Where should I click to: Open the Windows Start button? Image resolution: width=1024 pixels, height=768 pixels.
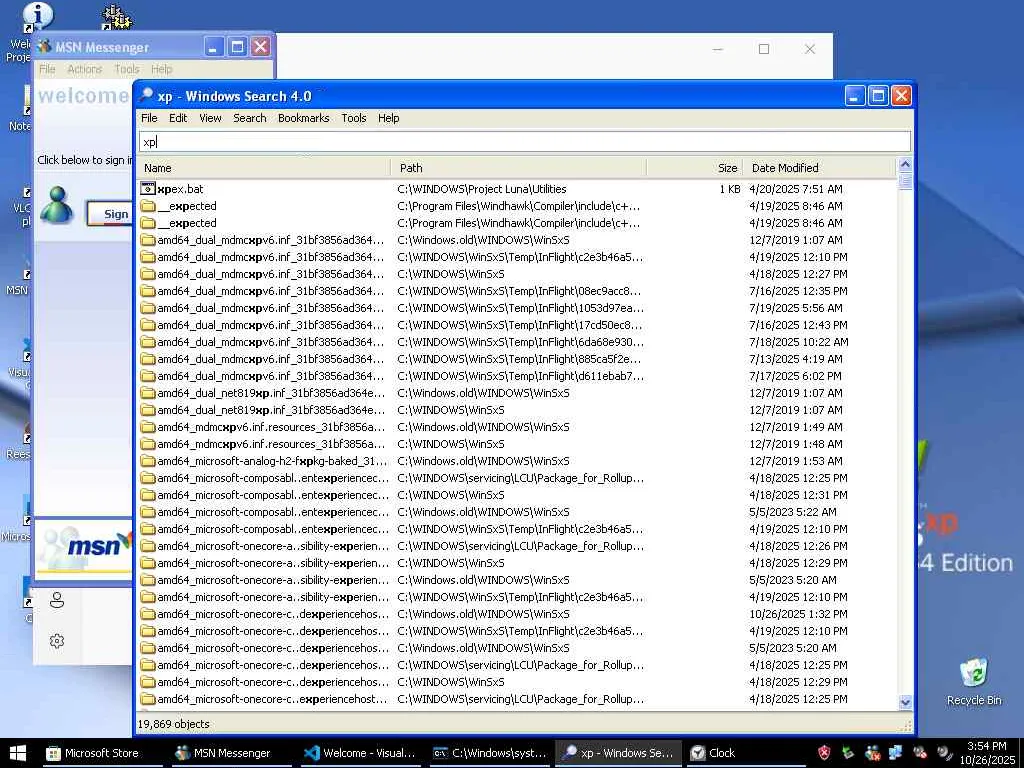coord(18,753)
